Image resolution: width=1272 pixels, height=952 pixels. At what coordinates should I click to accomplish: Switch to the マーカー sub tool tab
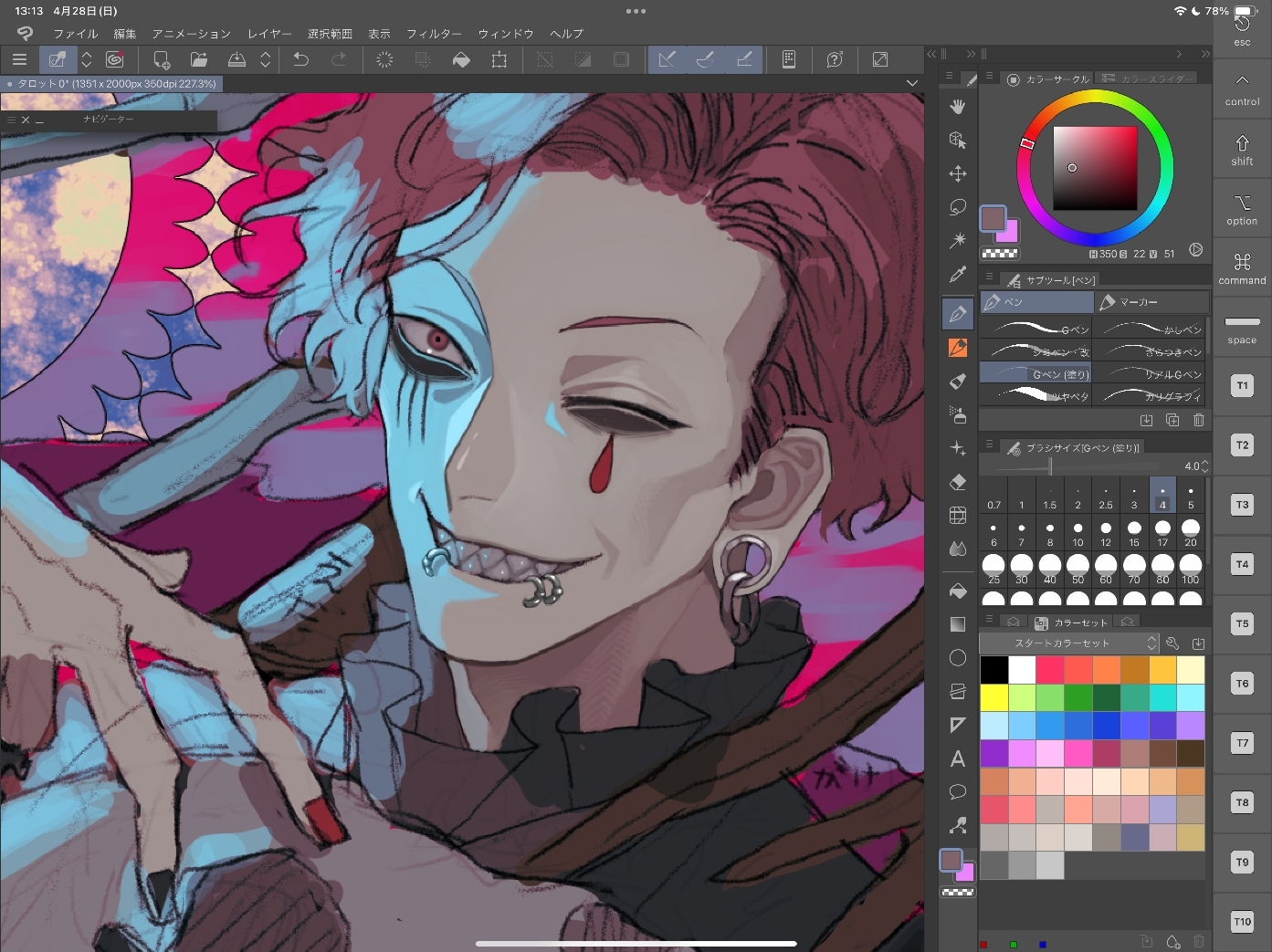[x=1151, y=302]
